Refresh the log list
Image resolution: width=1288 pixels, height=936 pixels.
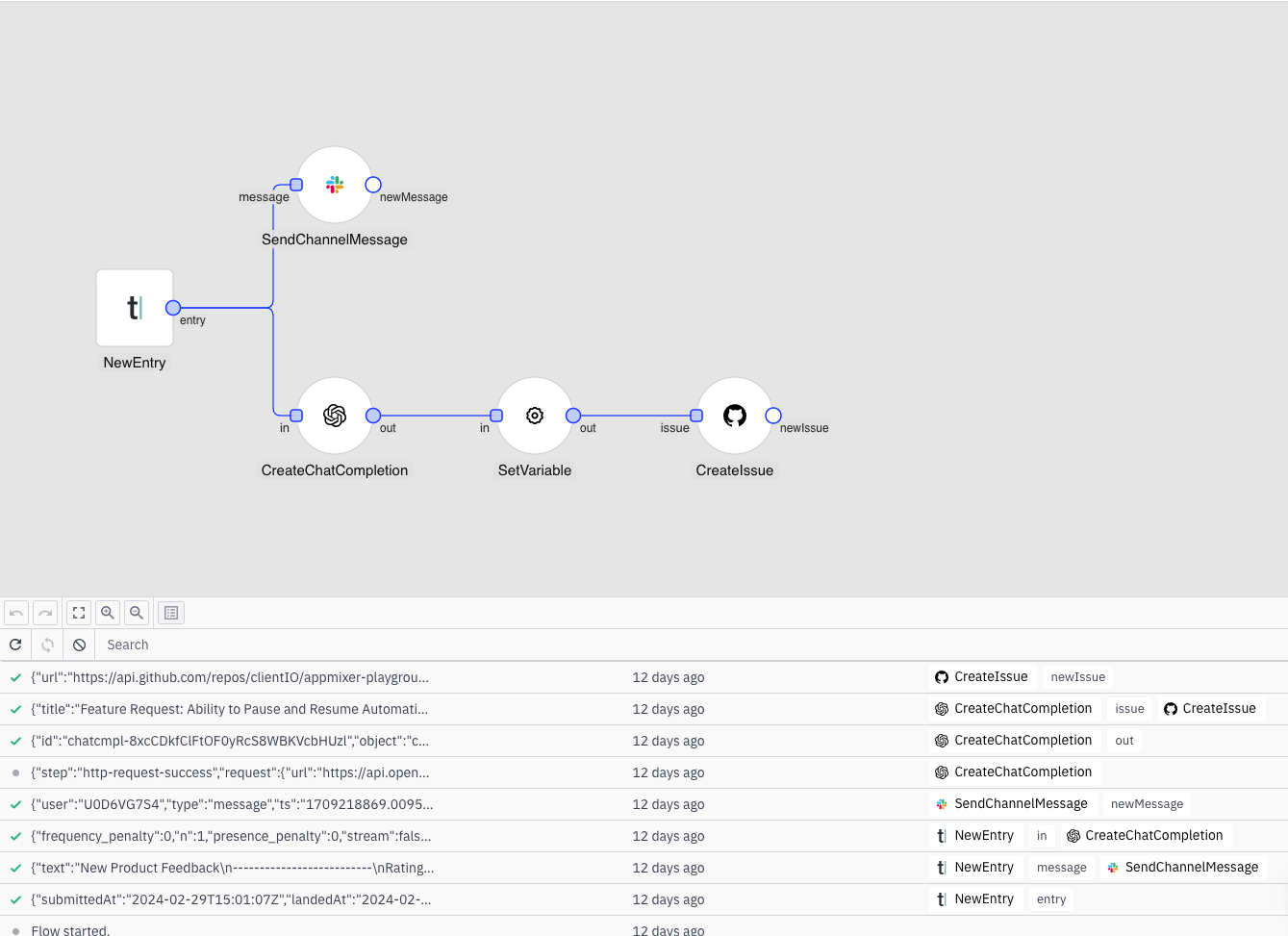[15, 645]
